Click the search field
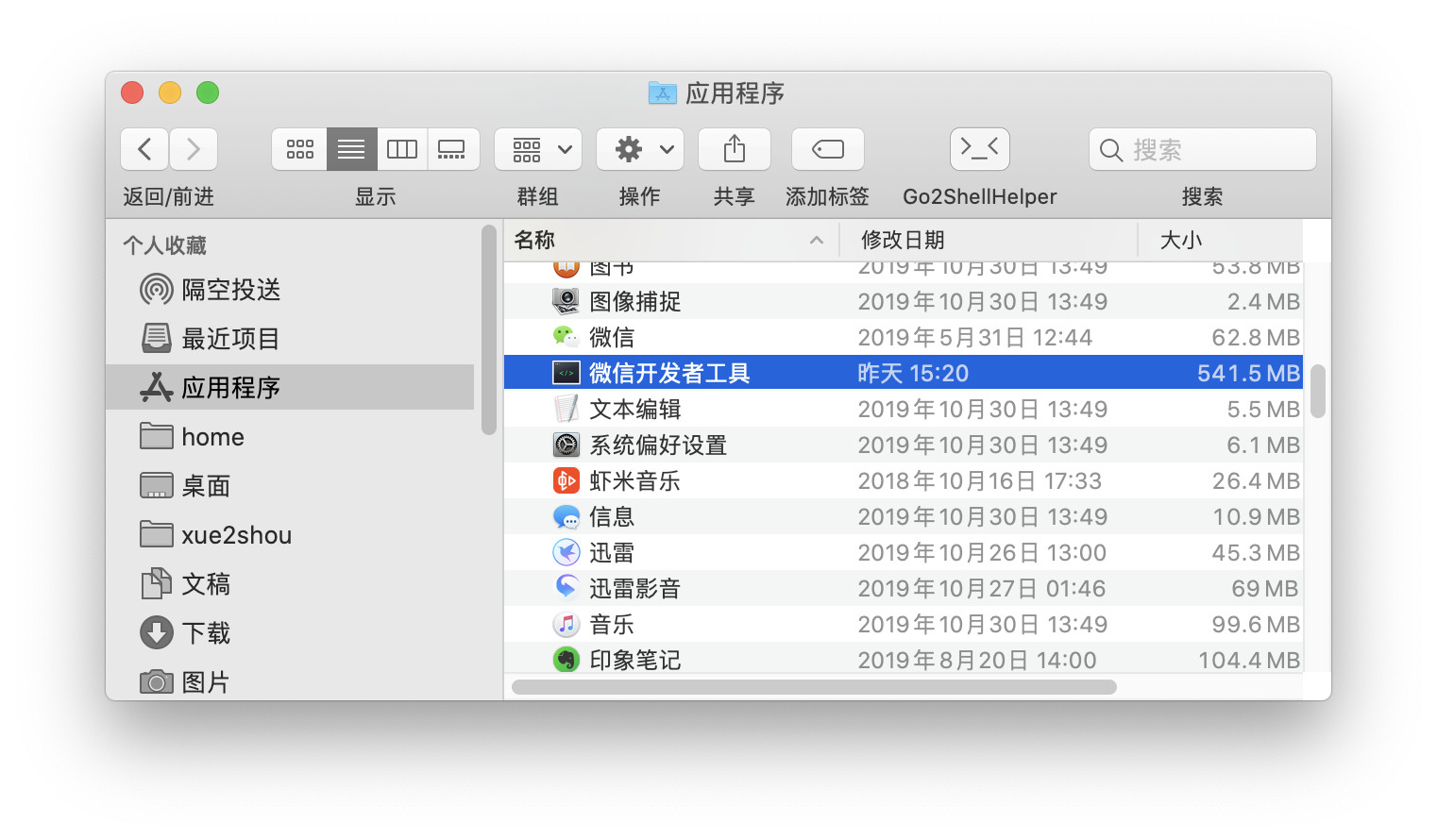The height and width of the screenshot is (840, 1437). coord(1203,149)
